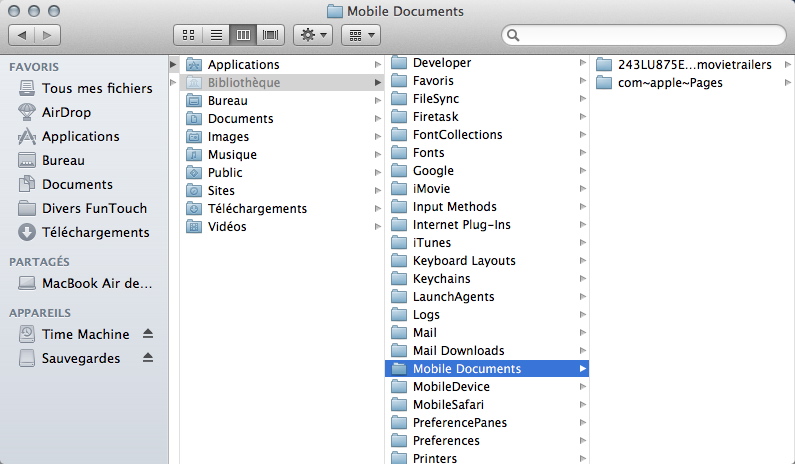The height and width of the screenshot is (464, 795).
Task: Go back with the left arrow button
Action: (22, 35)
